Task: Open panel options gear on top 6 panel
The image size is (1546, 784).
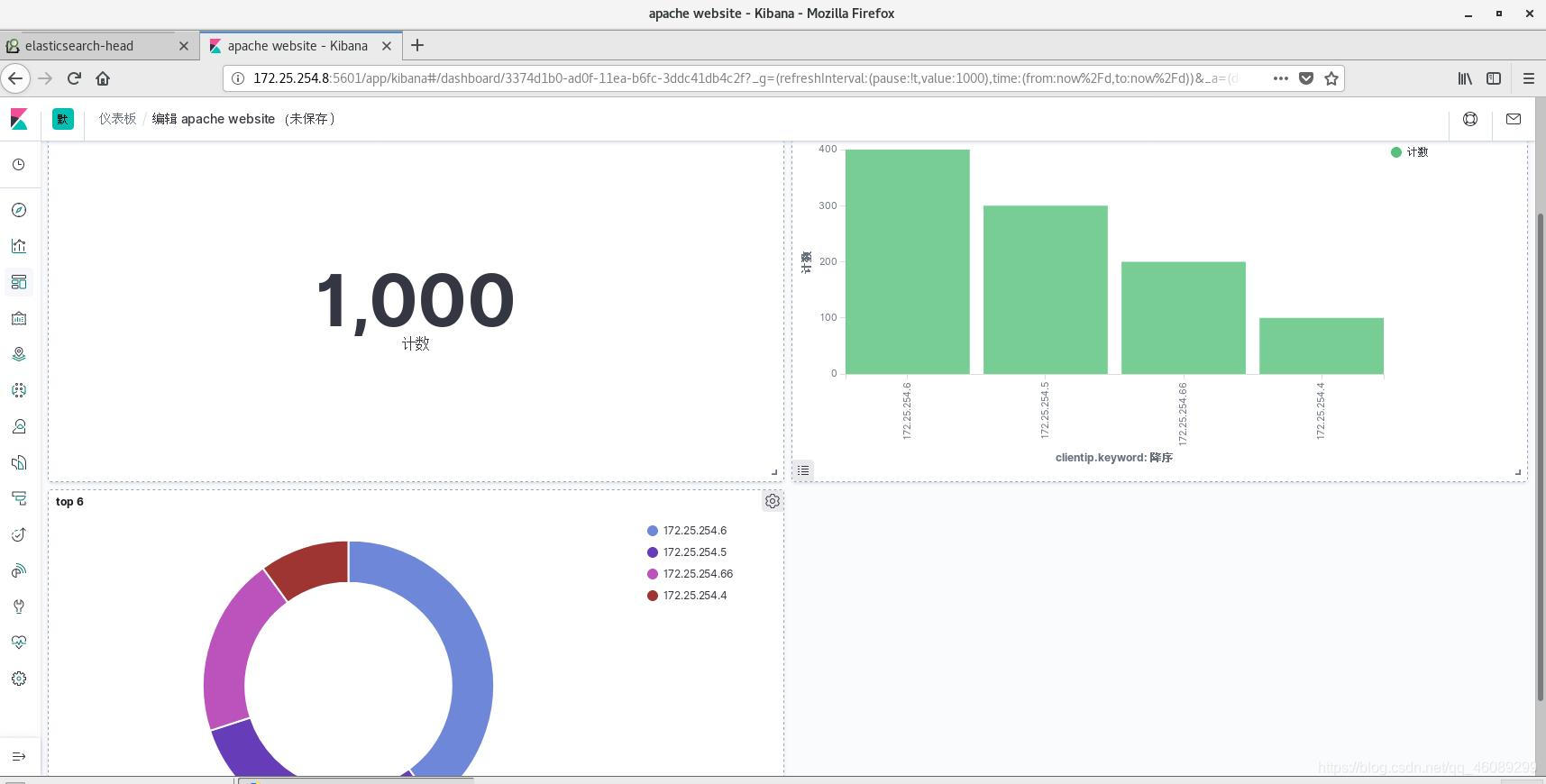Action: coord(773,501)
